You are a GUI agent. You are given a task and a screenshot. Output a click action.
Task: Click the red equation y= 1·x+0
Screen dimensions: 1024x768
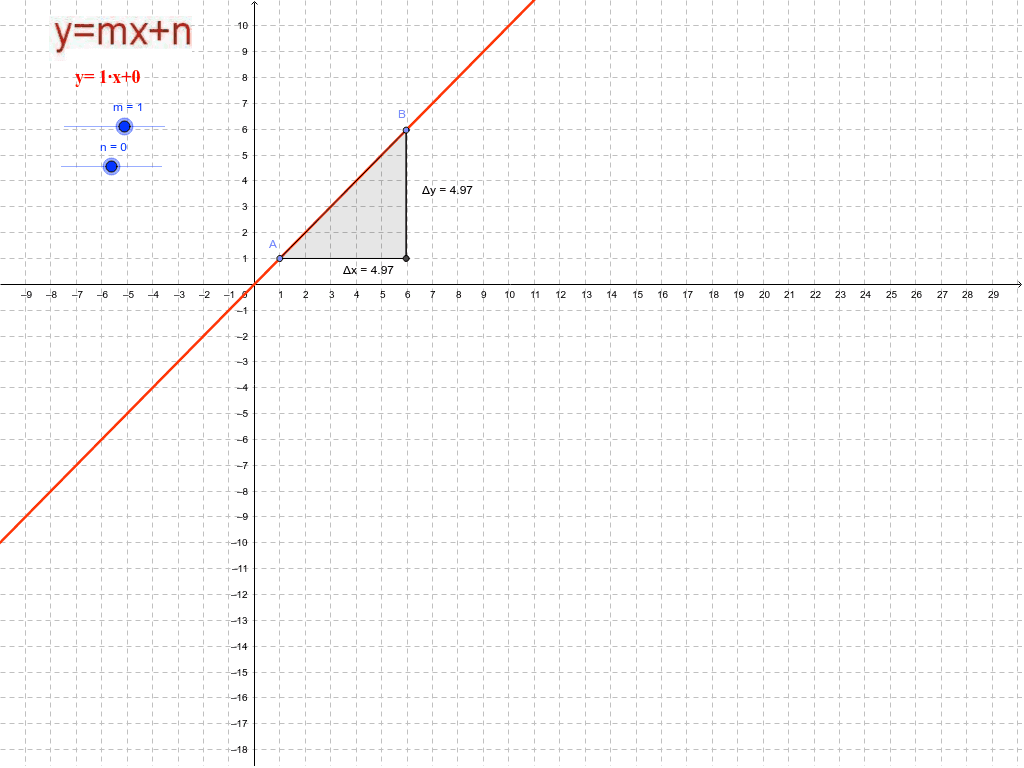108,77
